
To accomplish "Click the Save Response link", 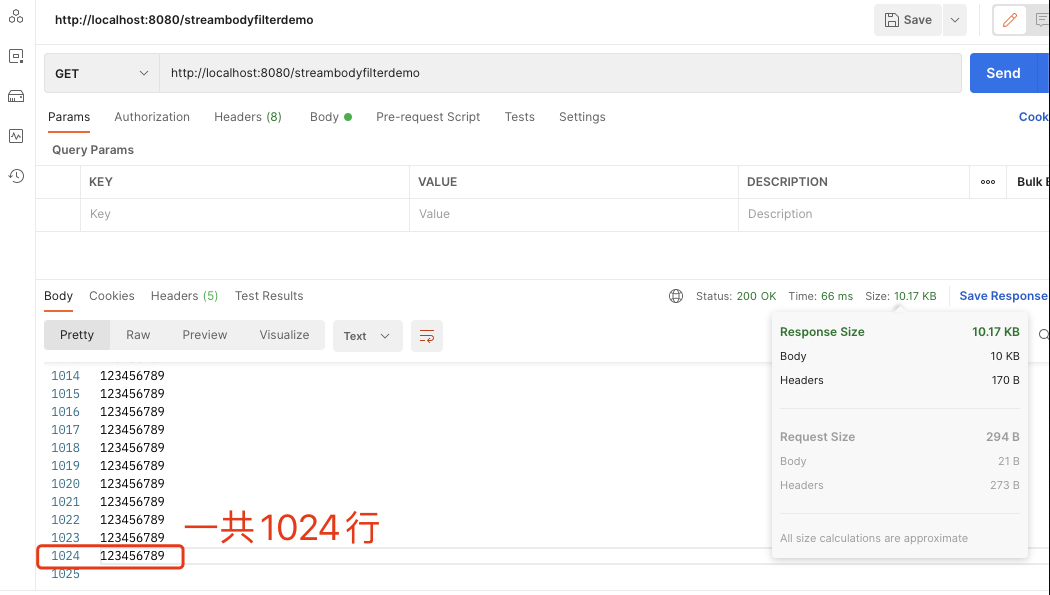I will pyautogui.click(x=1003, y=296).
